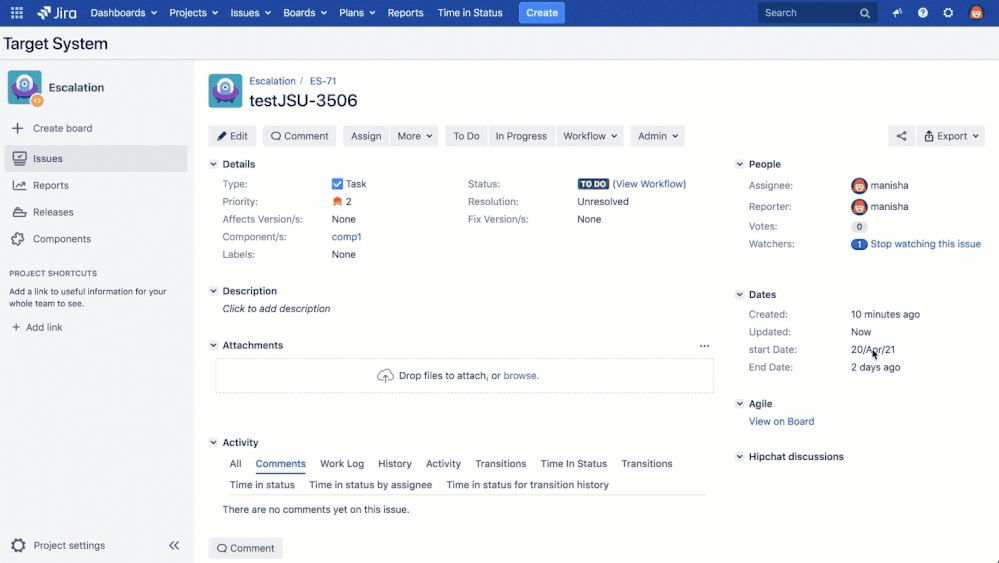Open Time in status by assignee tab
Viewport: 999px width, 563px height.
[371, 485]
